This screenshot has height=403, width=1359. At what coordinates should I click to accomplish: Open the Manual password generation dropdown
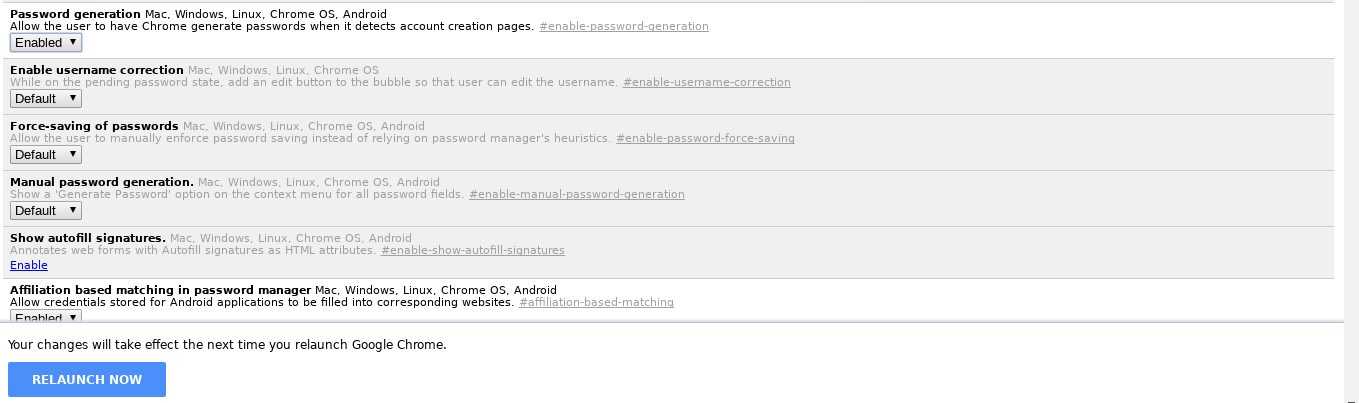pos(46,211)
